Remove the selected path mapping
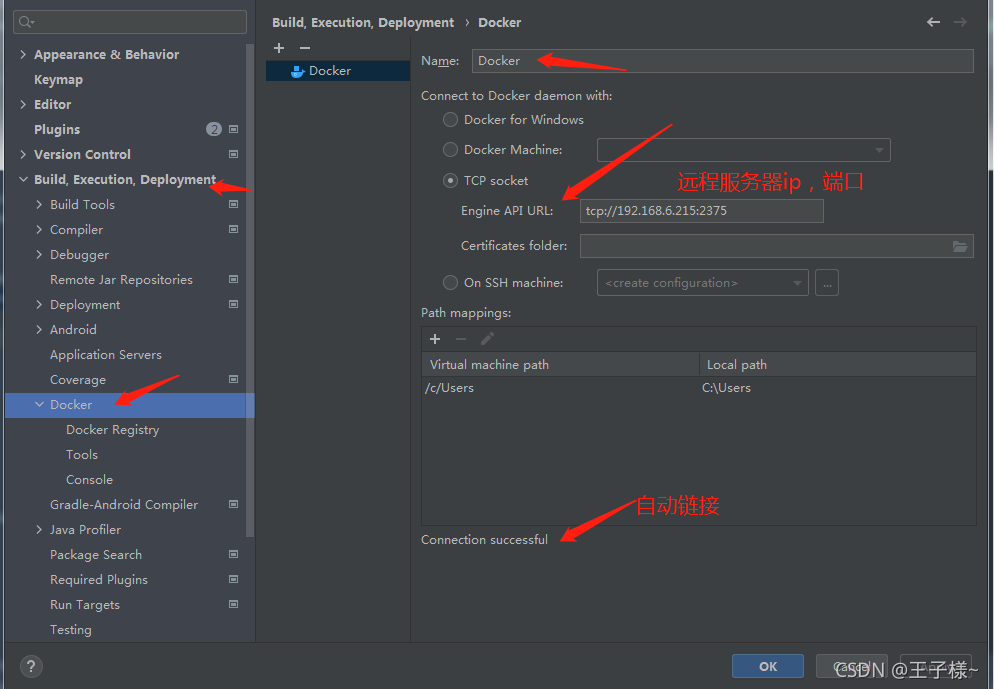This screenshot has width=994, height=689. click(x=461, y=339)
